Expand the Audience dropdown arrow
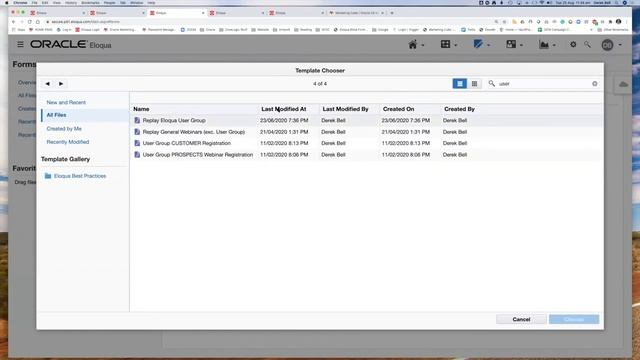The image size is (640, 360). click(521, 45)
